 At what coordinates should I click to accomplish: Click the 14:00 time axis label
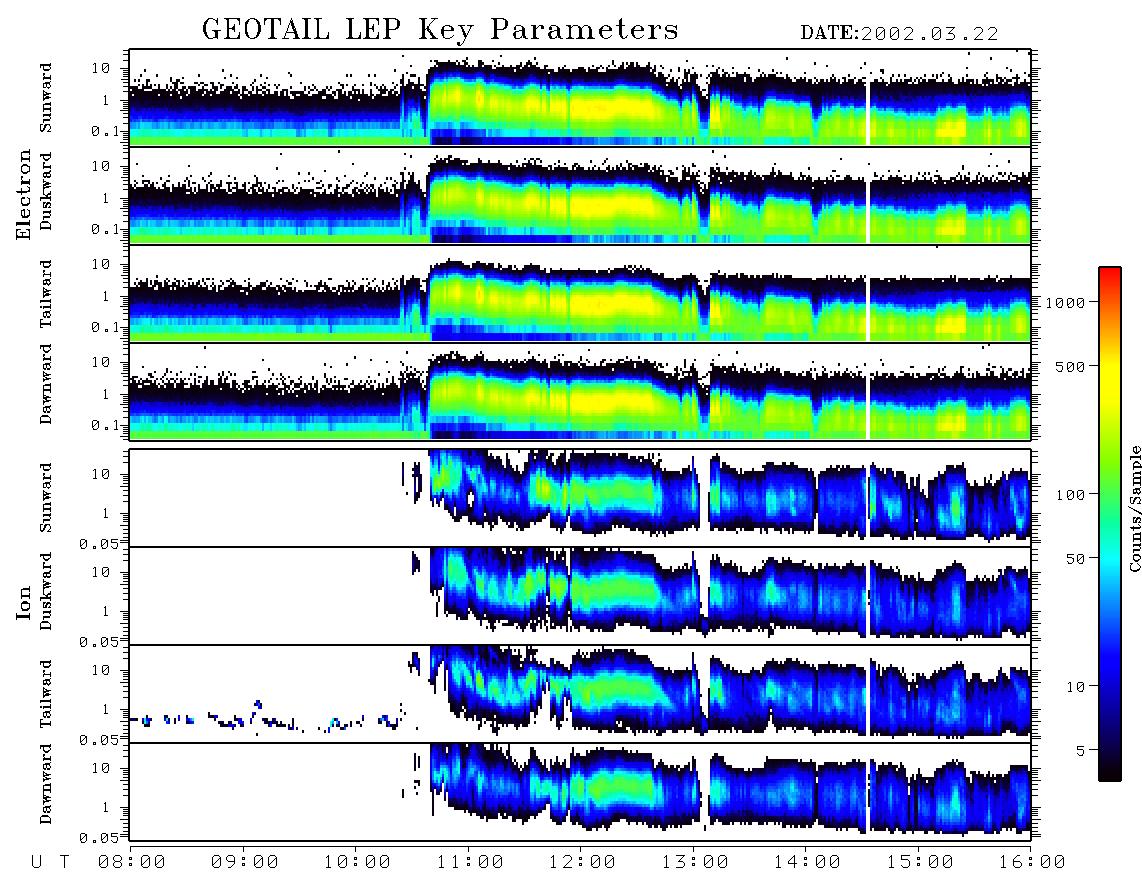coord(807,863)
